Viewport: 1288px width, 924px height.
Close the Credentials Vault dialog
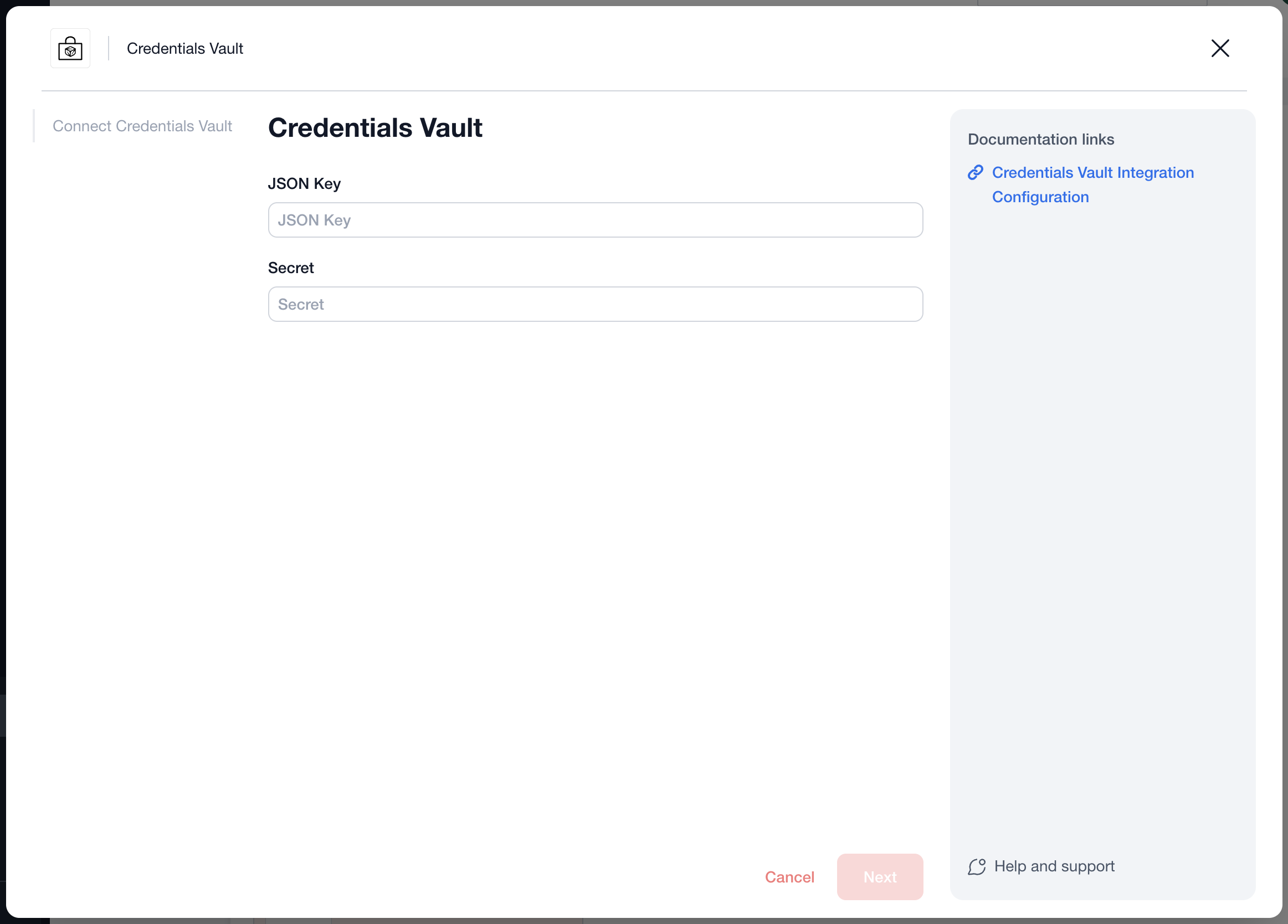pos(1220,49)
